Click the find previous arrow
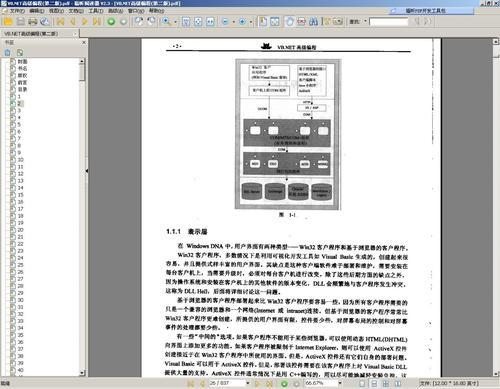 click(x=417, y=22)
